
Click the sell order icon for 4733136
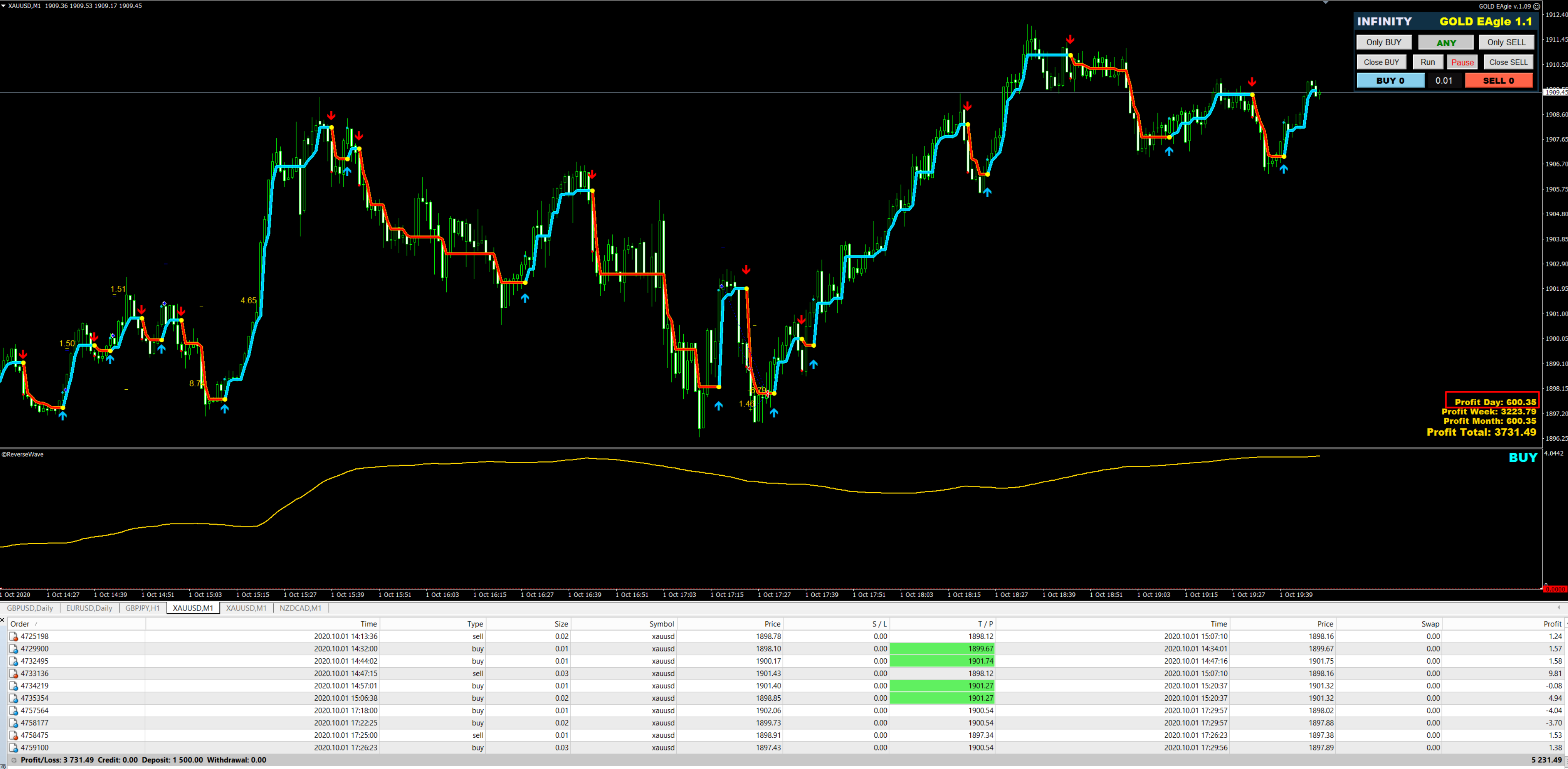tap(14, 673)
